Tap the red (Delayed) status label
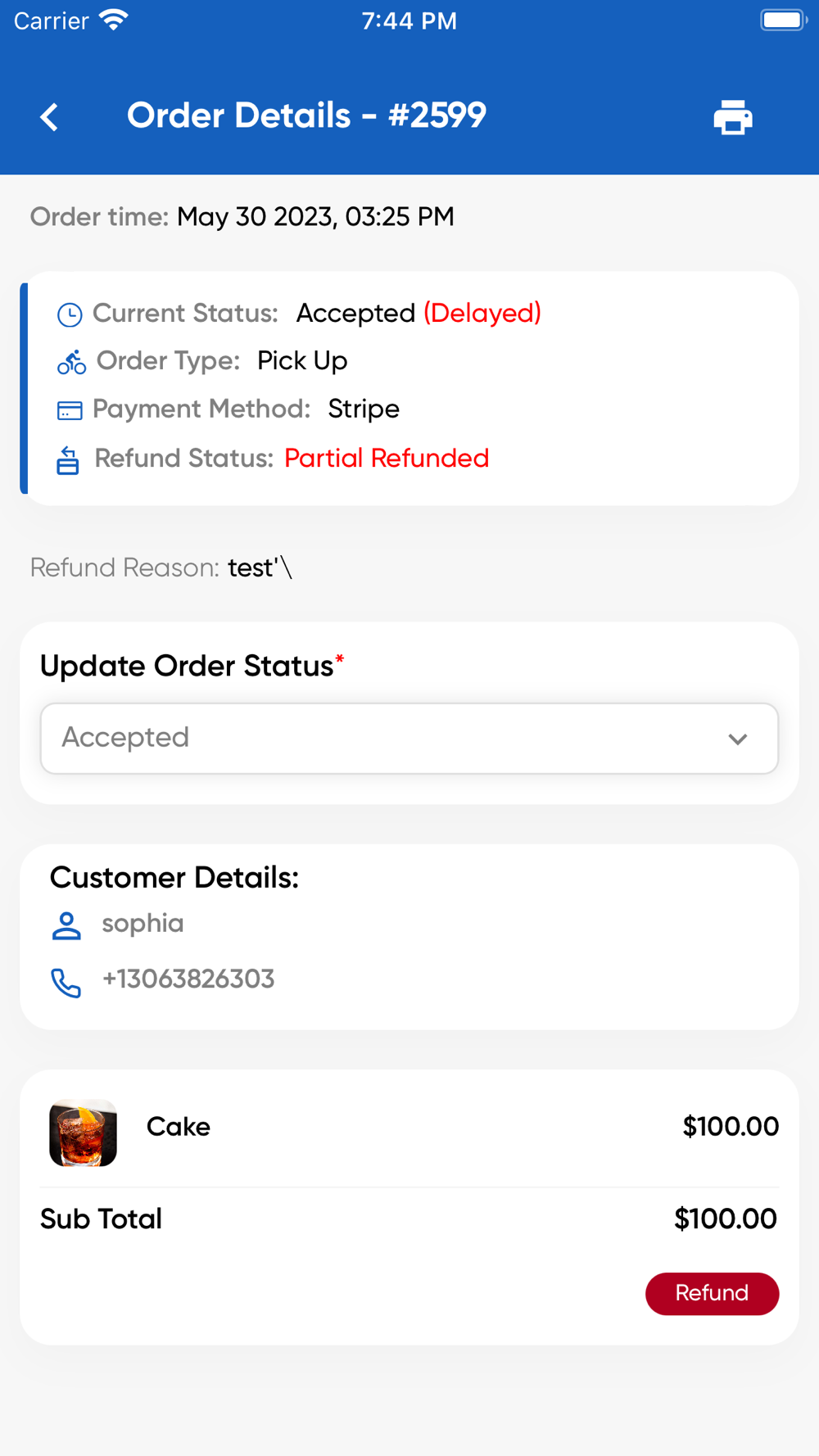Image resolution: width=819 pixels, height=1456 pixels. click(482, 314)
